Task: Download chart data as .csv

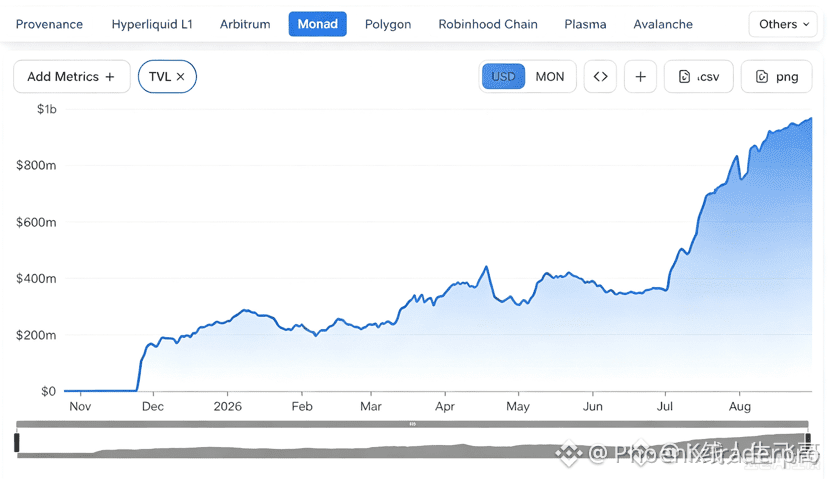Action: click(x=699, y=77)
